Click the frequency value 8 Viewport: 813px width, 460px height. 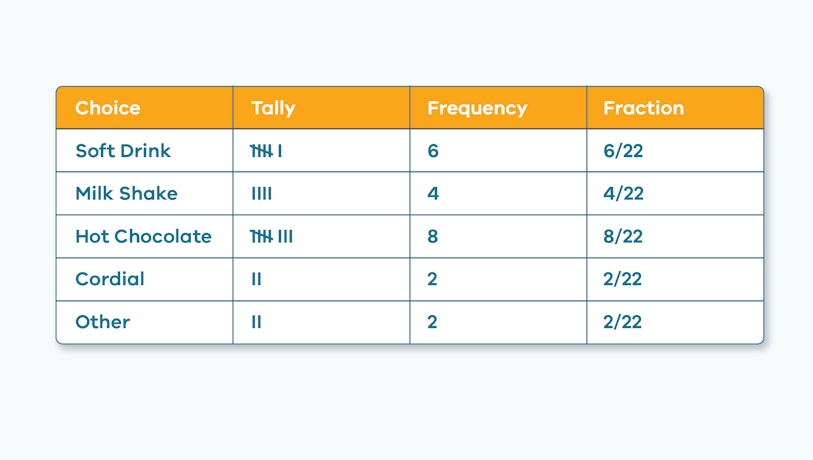(433, 237)
